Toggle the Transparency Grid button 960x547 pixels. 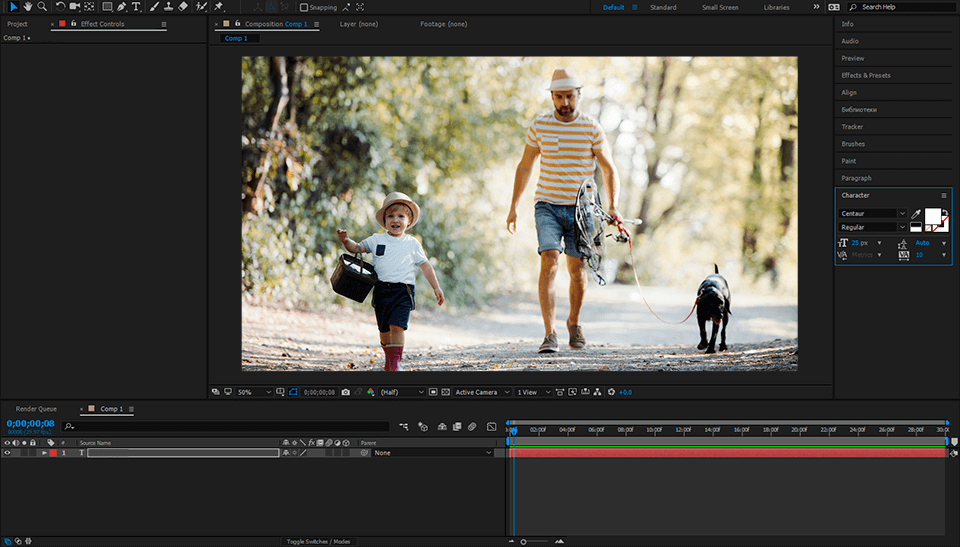446,392
